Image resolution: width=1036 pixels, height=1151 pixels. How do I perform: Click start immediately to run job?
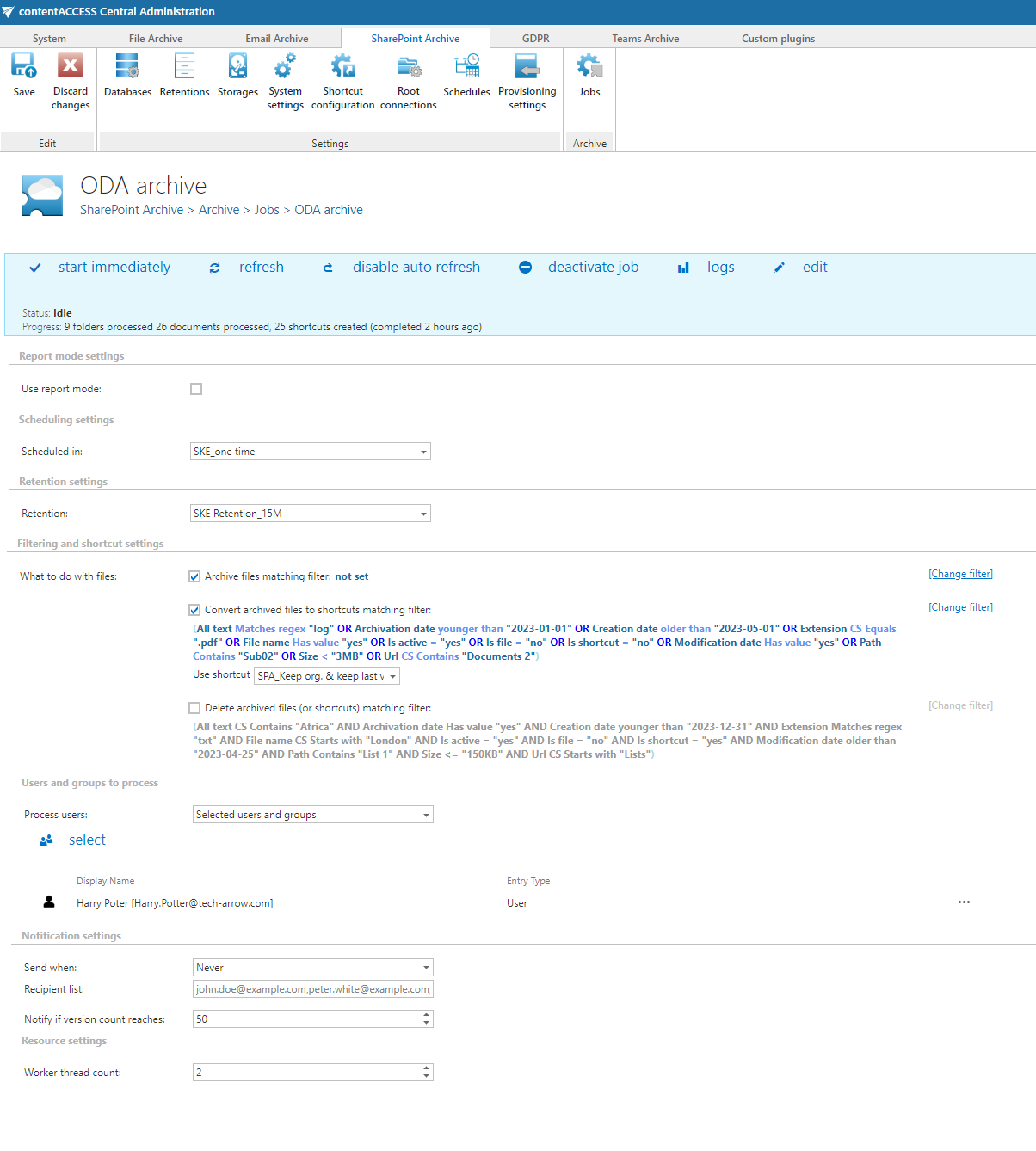[114, 268]
